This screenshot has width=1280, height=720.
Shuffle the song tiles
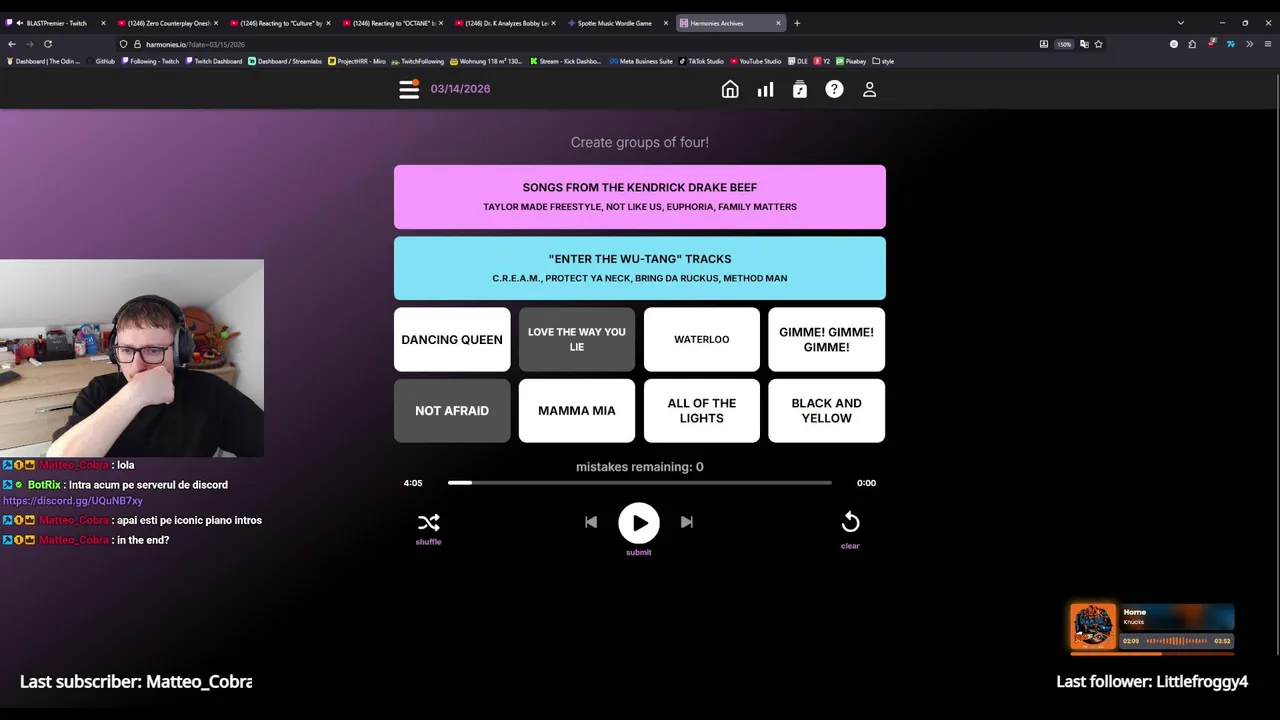[428, 522]
